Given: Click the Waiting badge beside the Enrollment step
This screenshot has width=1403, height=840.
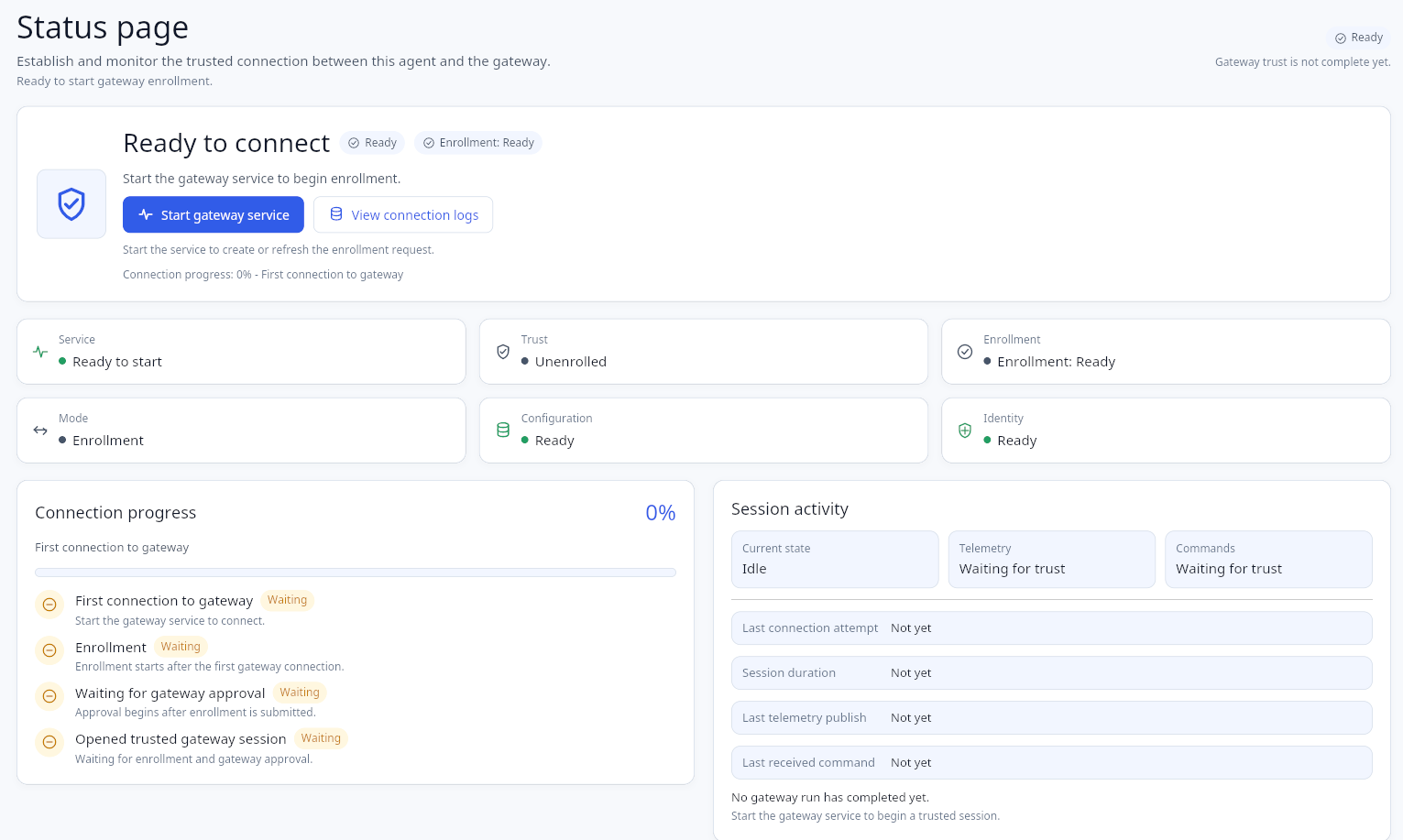Looking at the screenshot, I should (181, 647).
